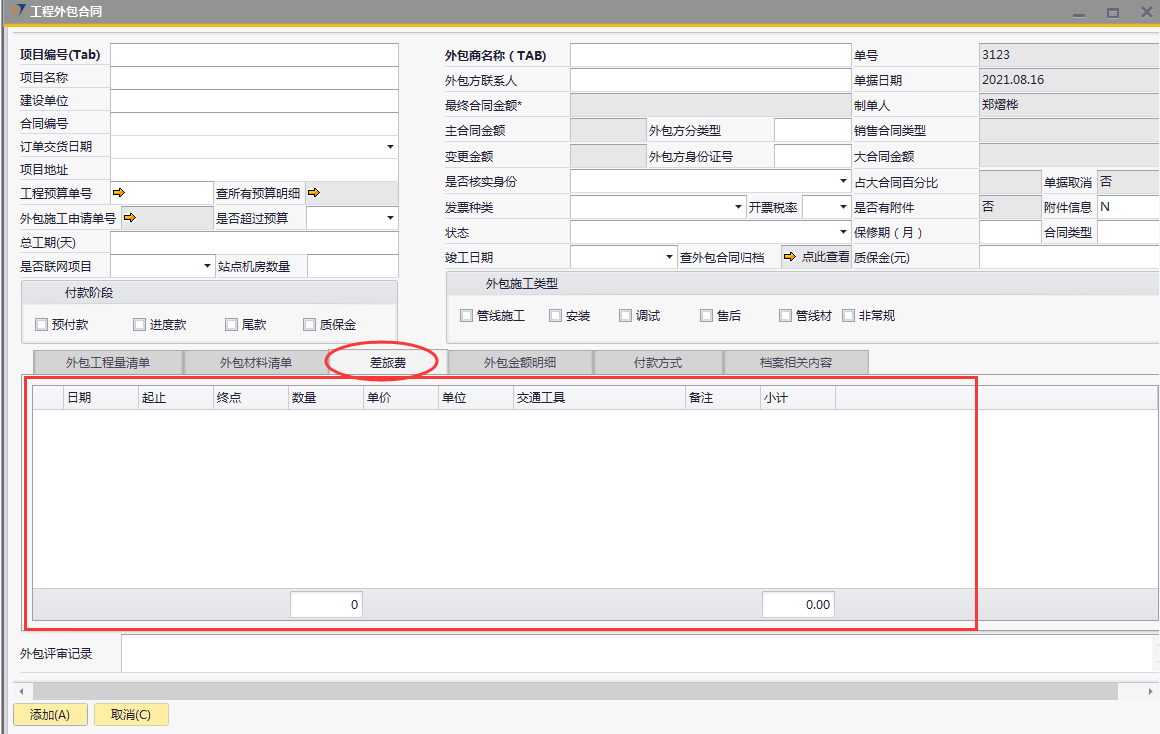1160x734 pixels.
Task: Open the 是否核实身份 dropdown
Action: click(843, 182)
